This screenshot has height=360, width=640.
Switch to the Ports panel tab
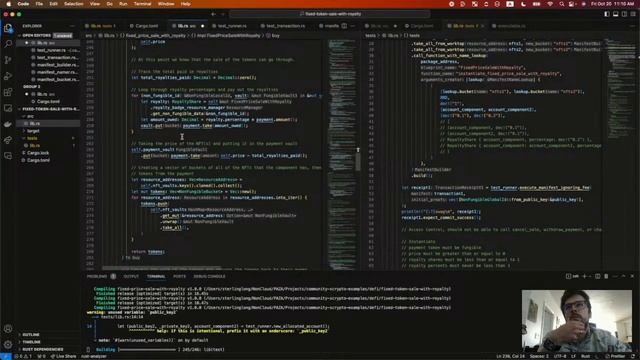pyautogui.click(x=179, y=276)
